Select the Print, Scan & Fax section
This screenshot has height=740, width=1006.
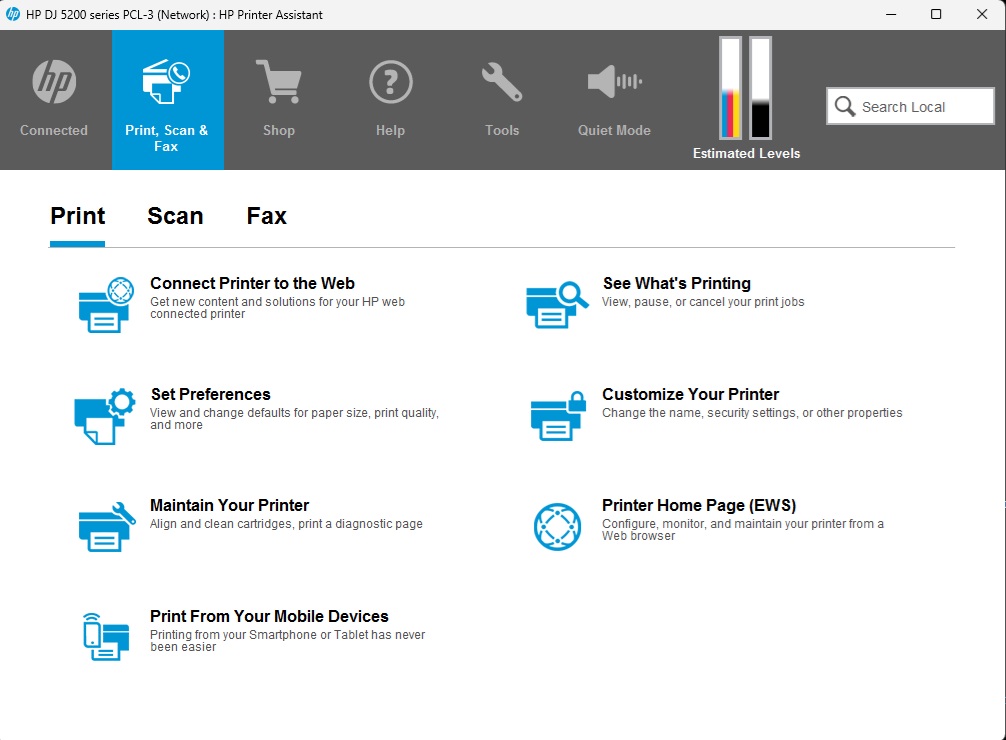point(167,100)
